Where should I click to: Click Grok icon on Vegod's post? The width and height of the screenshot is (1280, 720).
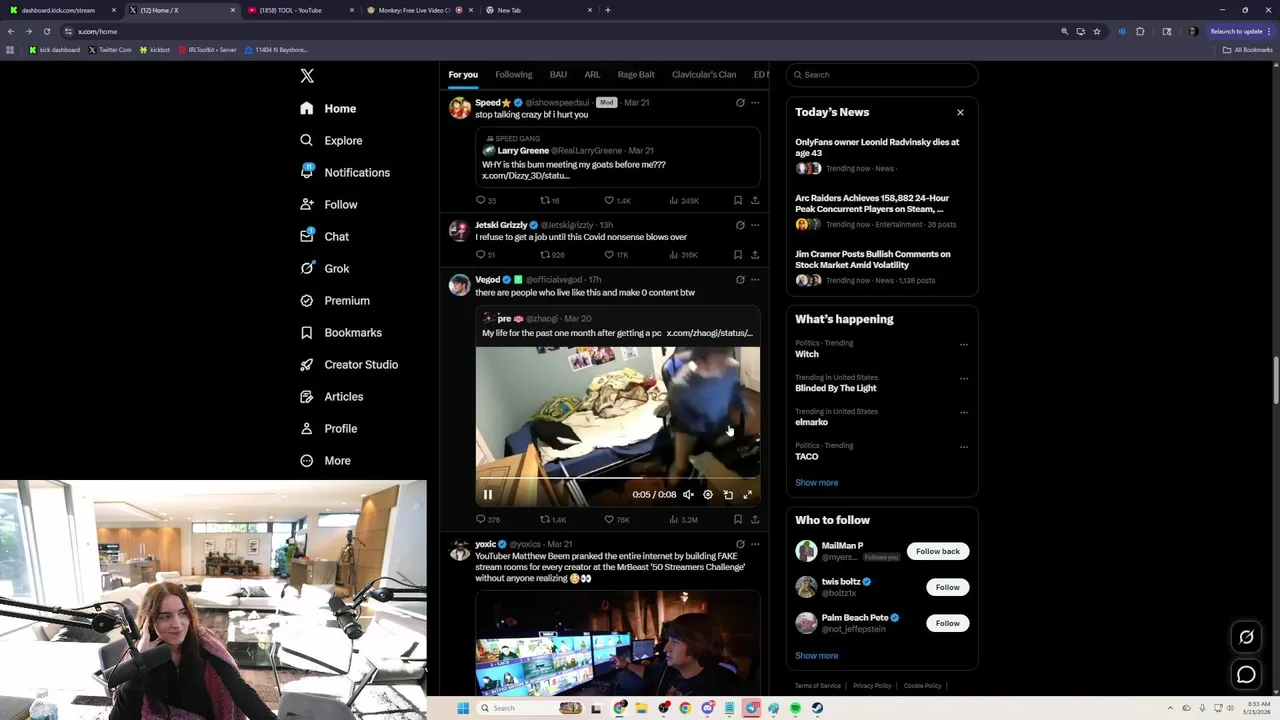[740, 280]
